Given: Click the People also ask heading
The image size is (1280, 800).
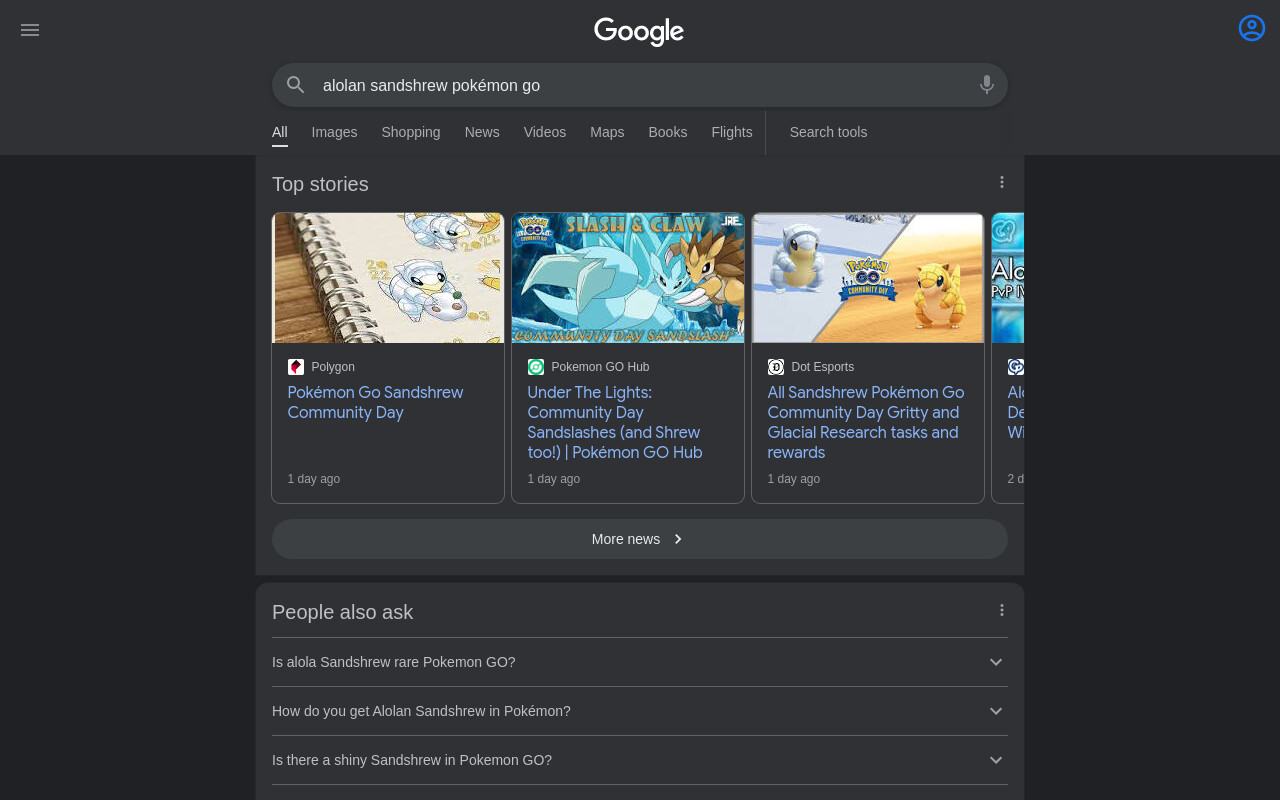Looking at the screenshot, I should point(342,612).
